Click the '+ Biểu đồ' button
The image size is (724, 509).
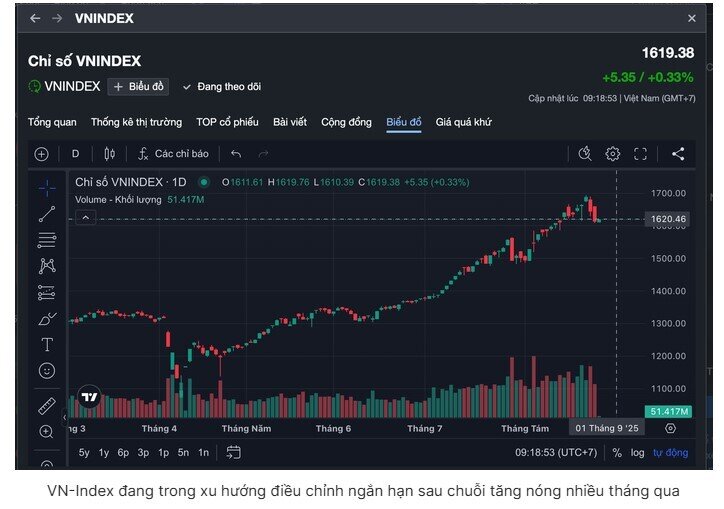click(139, 87)
